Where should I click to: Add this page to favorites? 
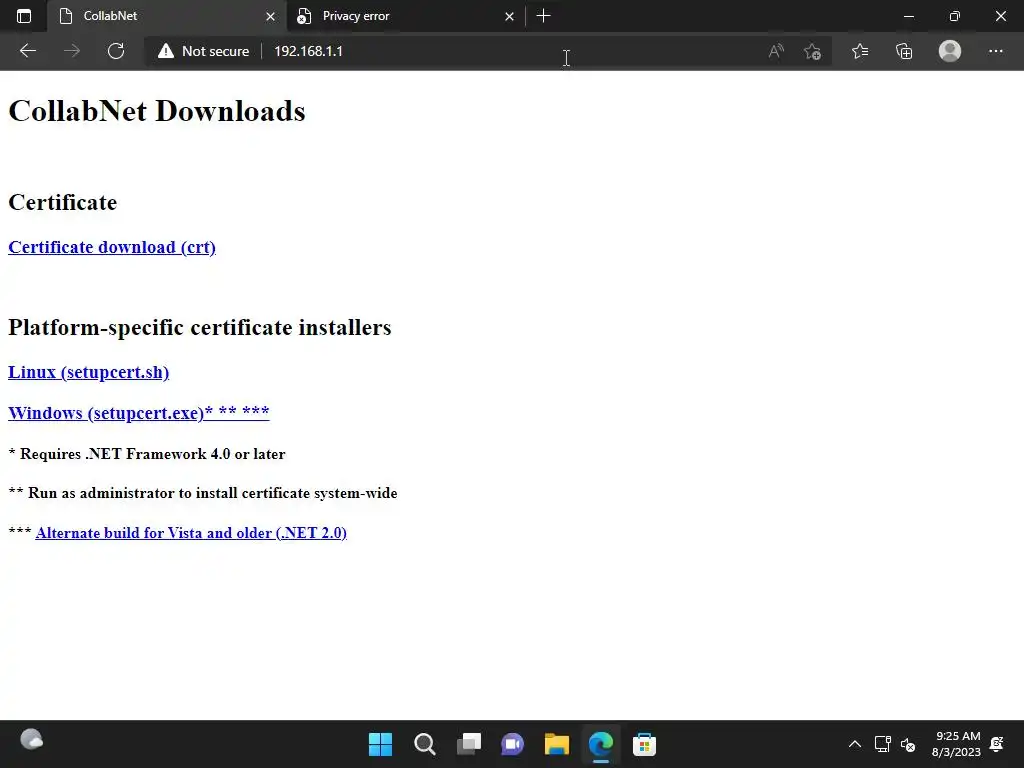(812, 51)
